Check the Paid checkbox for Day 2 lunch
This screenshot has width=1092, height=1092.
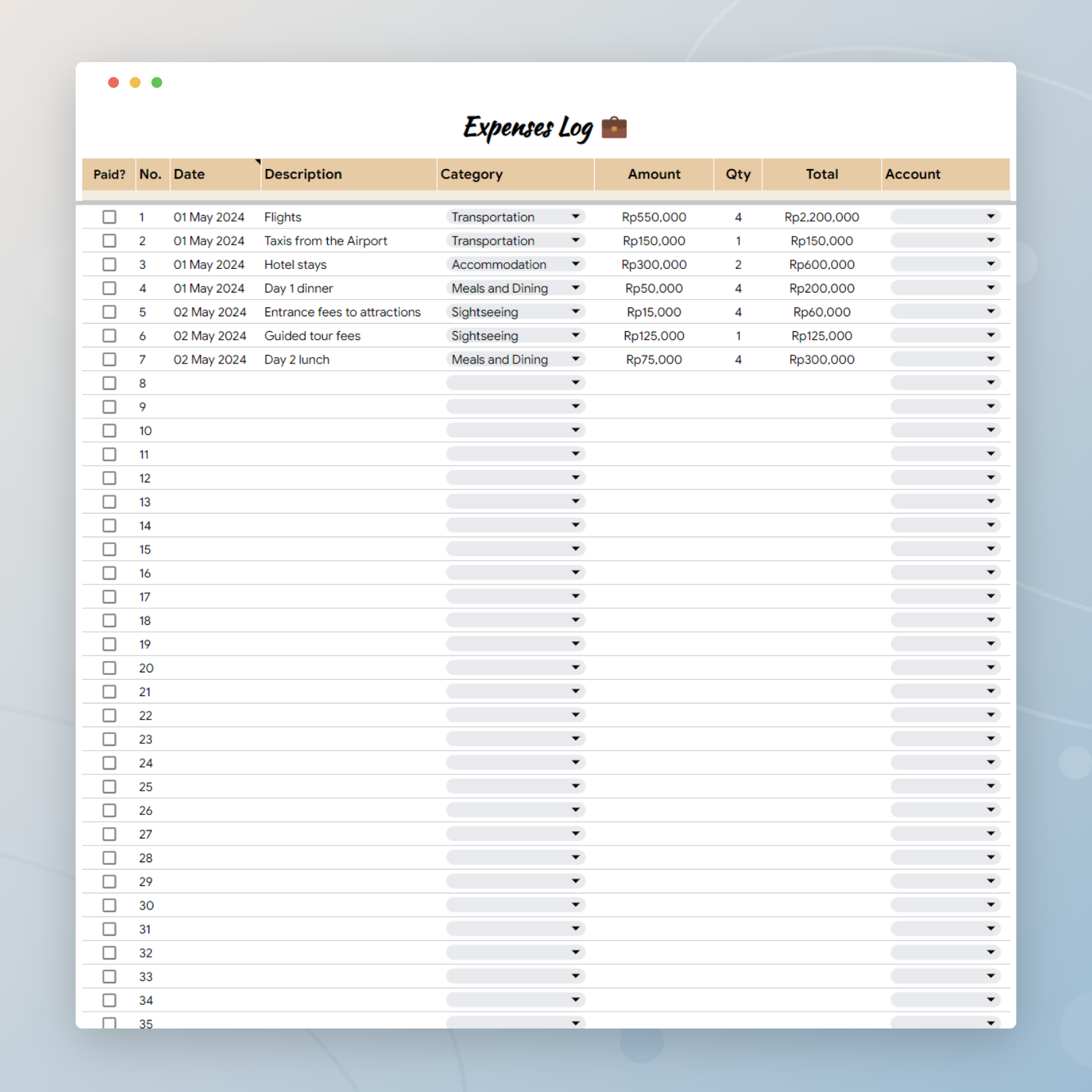click(109, 359)
